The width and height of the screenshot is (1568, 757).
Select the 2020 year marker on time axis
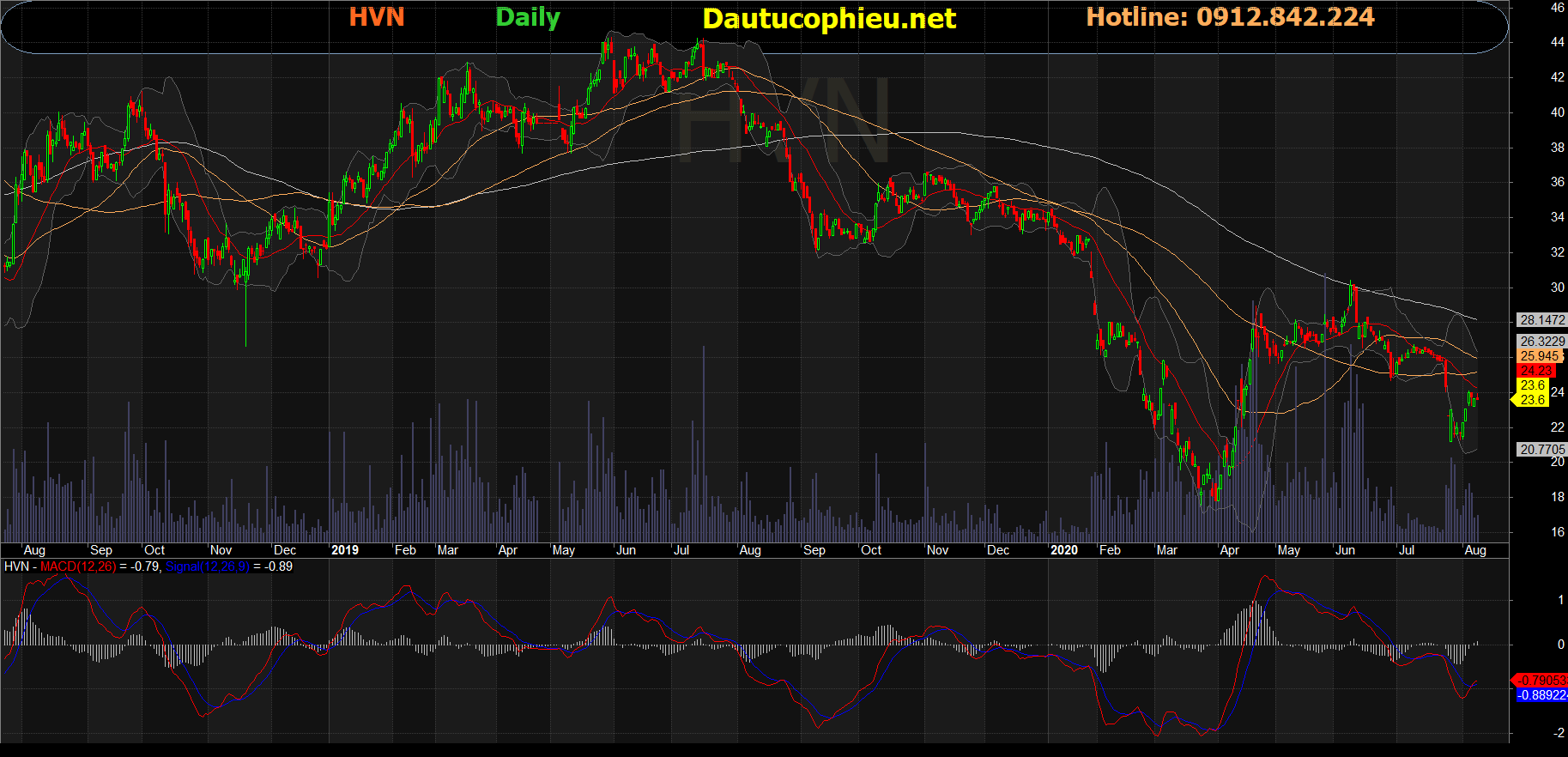pyautogui.click(x=1063, y=550)
